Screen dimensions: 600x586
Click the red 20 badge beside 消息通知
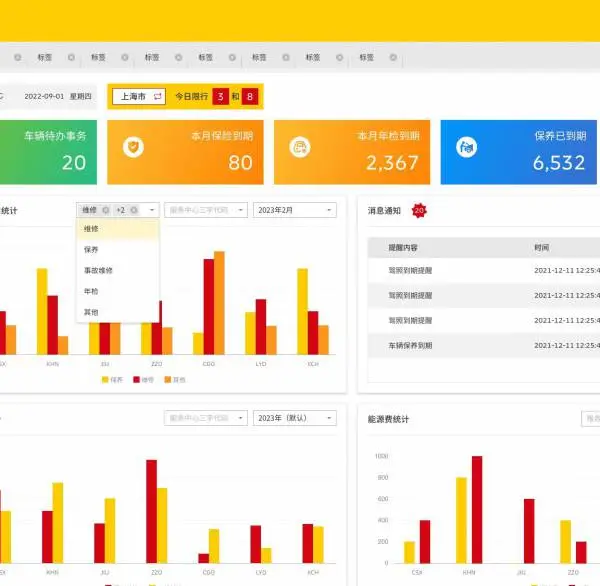click(x=419, y=211)
